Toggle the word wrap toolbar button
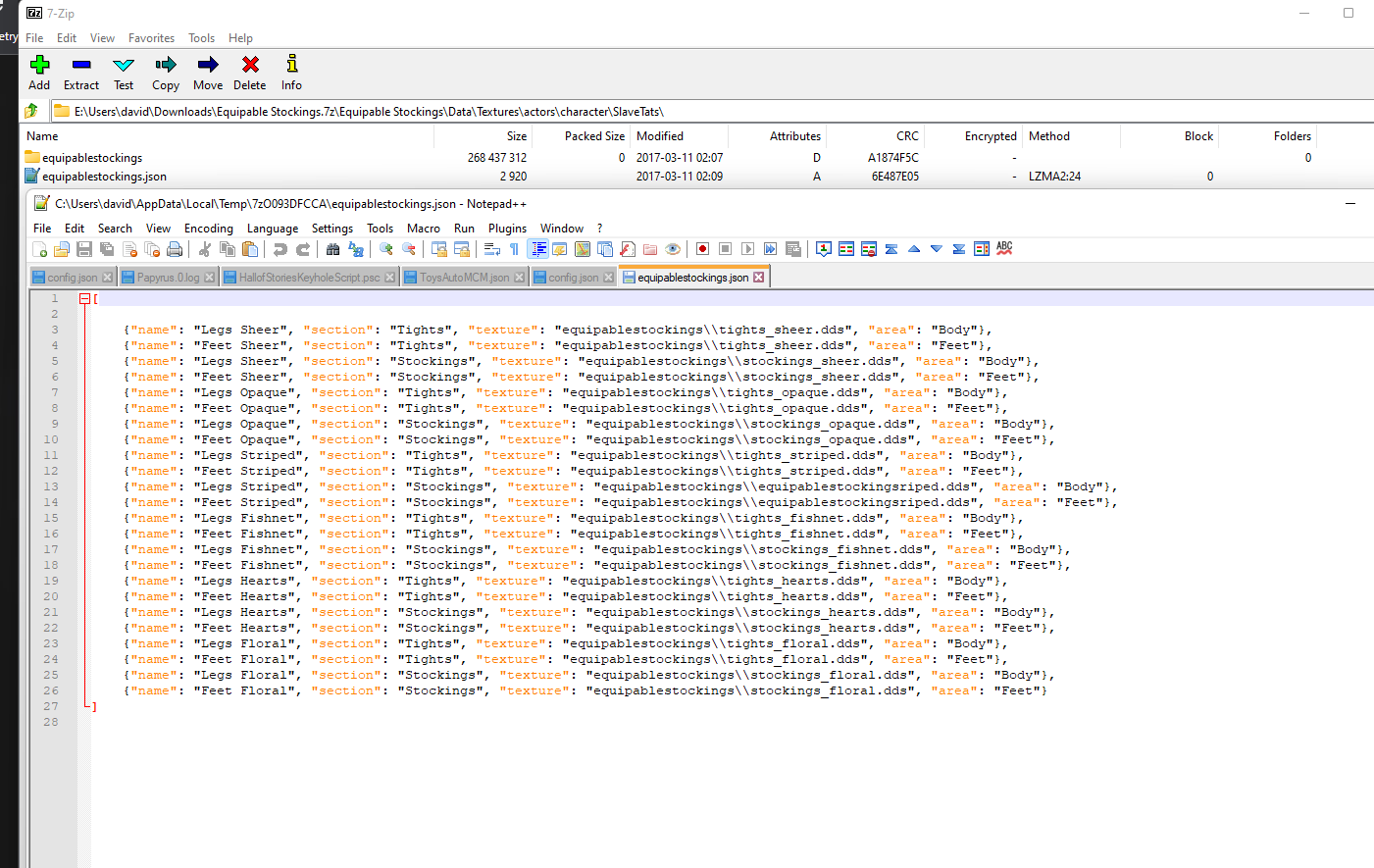Screen dimensions: 1374x868 click(x=492, y=249)
